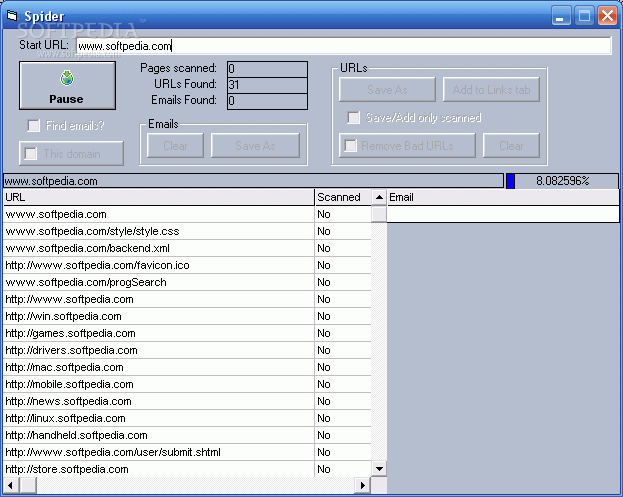Screen dimensions: 623x497
Task: Click the Email column header
Action: point(503,197)
